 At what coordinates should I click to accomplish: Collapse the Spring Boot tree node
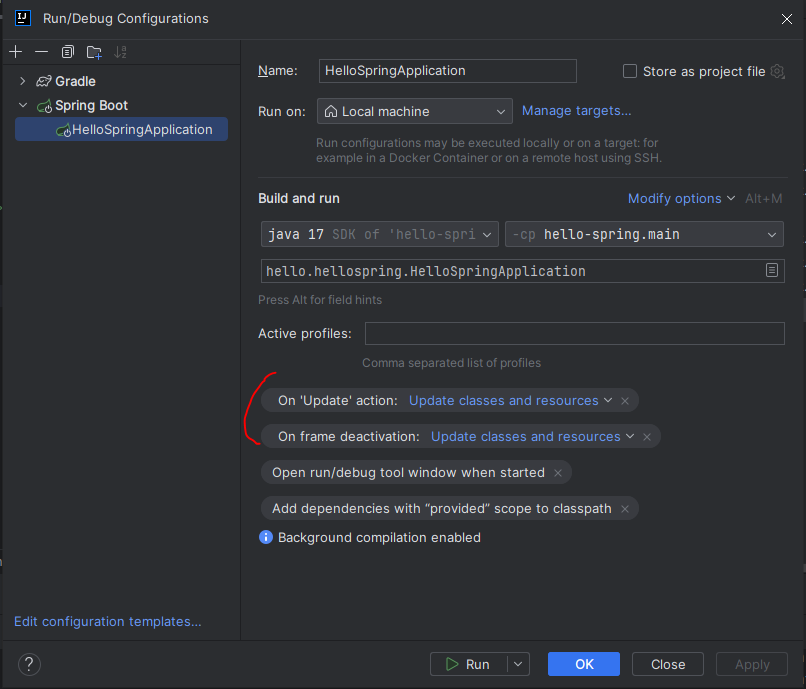(x=23, y=105)
